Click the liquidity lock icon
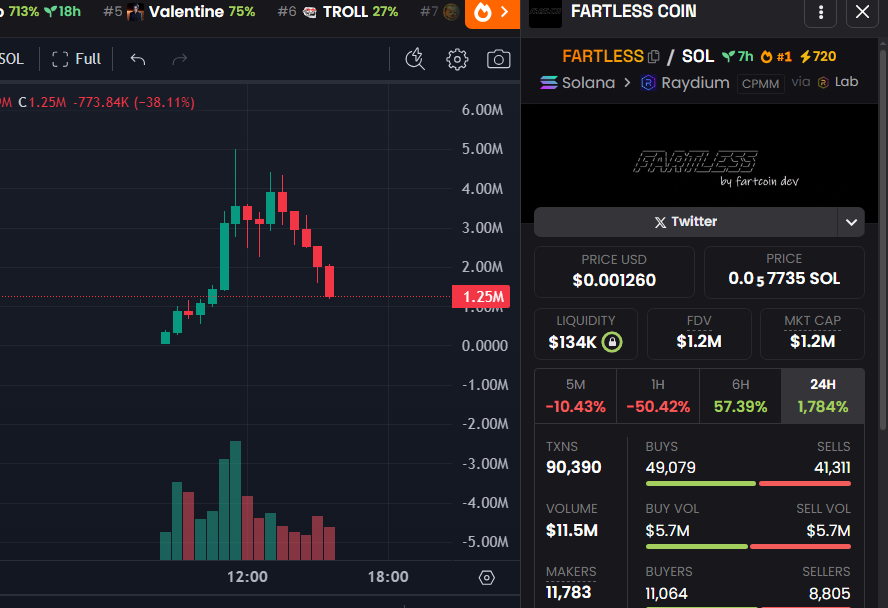 [612, 342]
